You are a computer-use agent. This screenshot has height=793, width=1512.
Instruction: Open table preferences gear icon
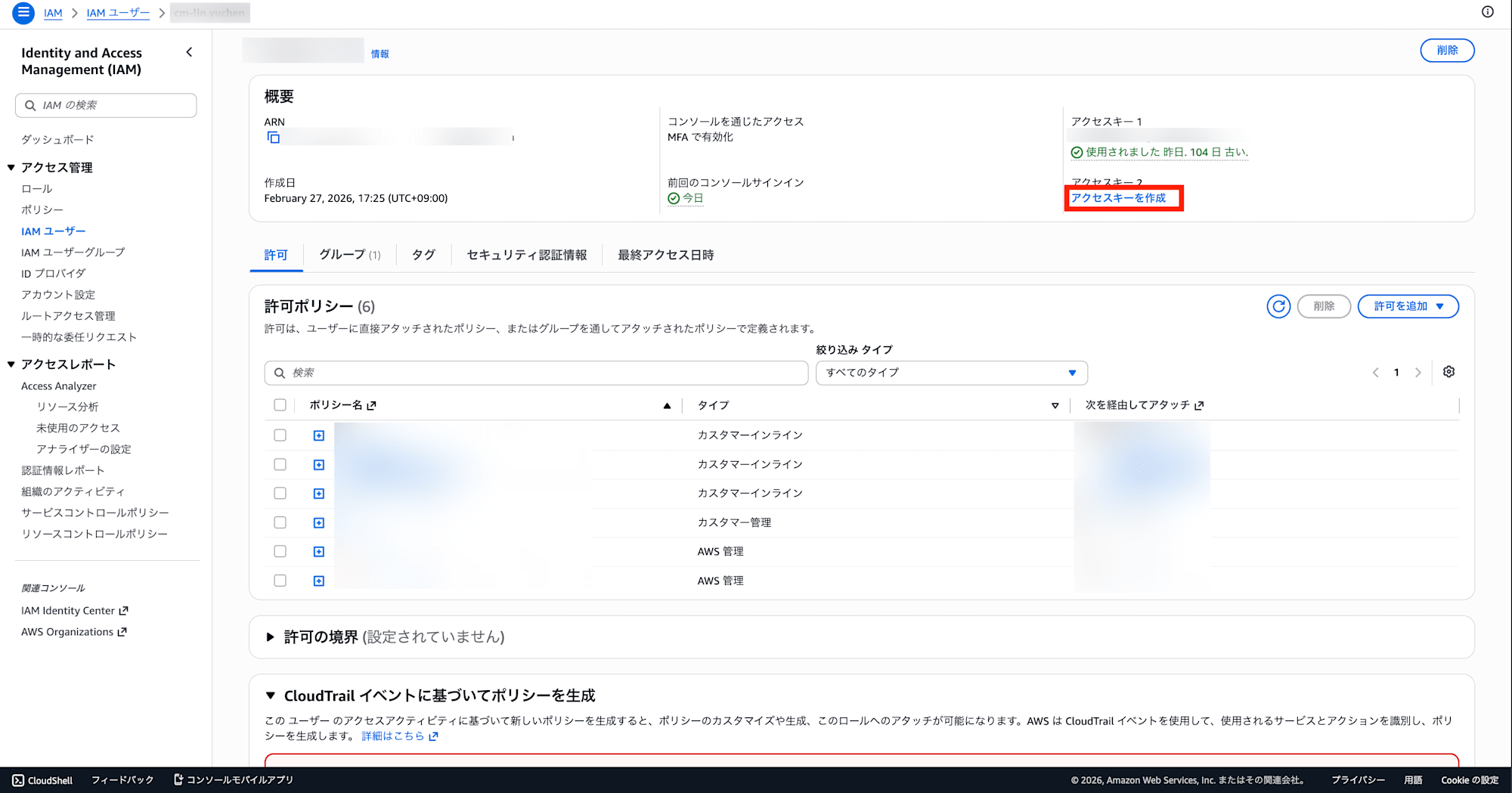tap(1448, 372)
